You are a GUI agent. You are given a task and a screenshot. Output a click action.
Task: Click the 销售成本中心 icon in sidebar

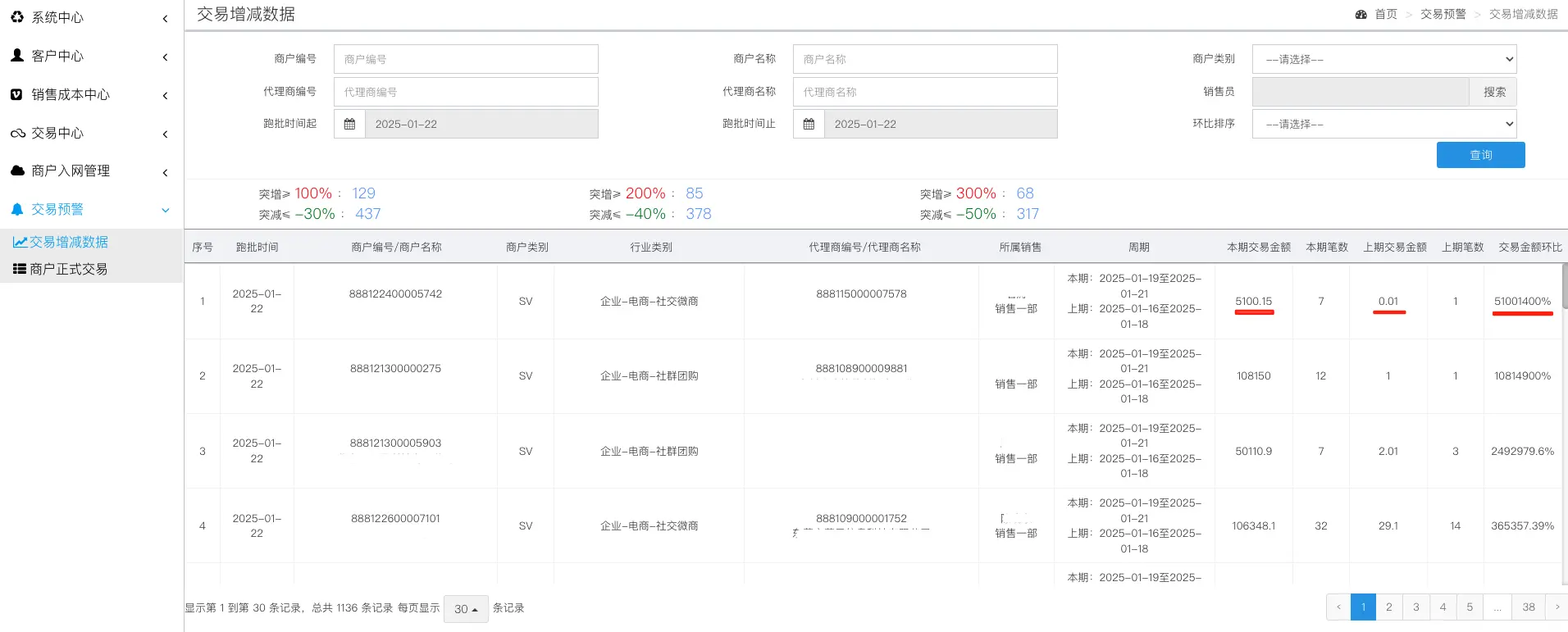tap(17, 94)
